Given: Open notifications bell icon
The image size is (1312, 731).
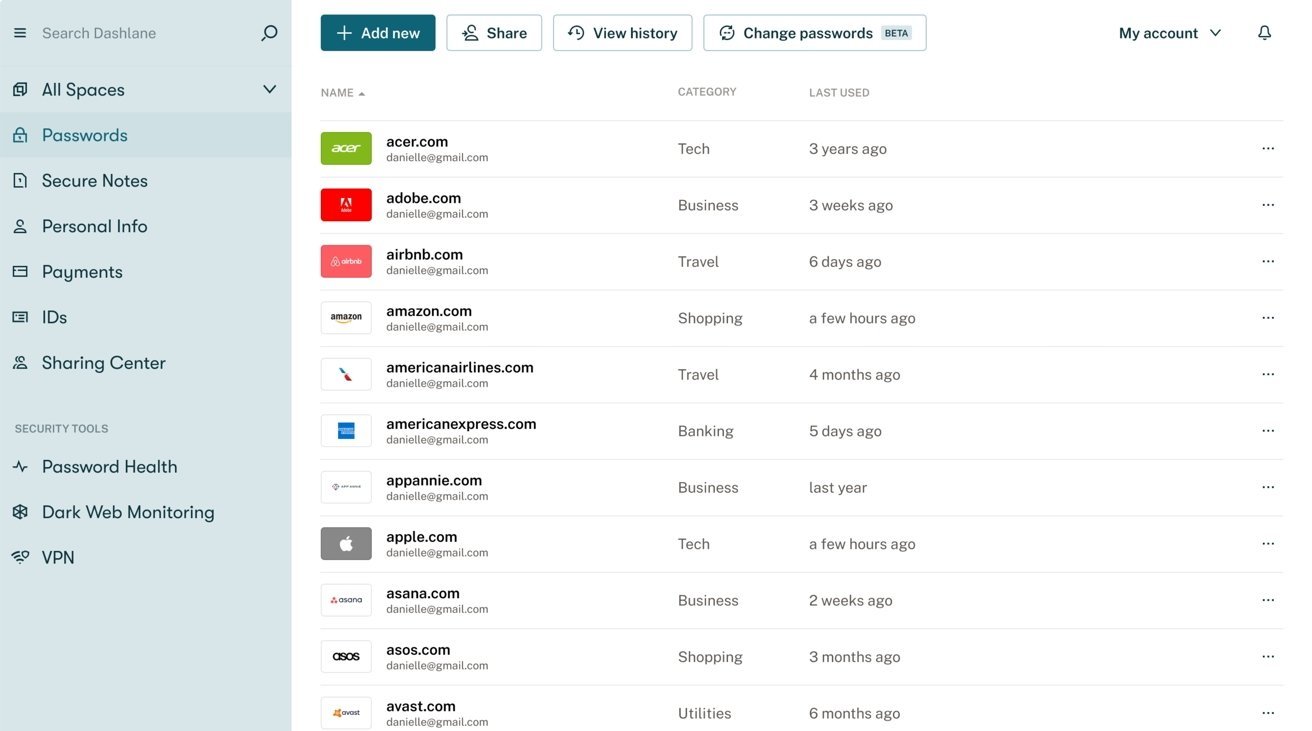Looking at the screenshot, I should 1264,33.
